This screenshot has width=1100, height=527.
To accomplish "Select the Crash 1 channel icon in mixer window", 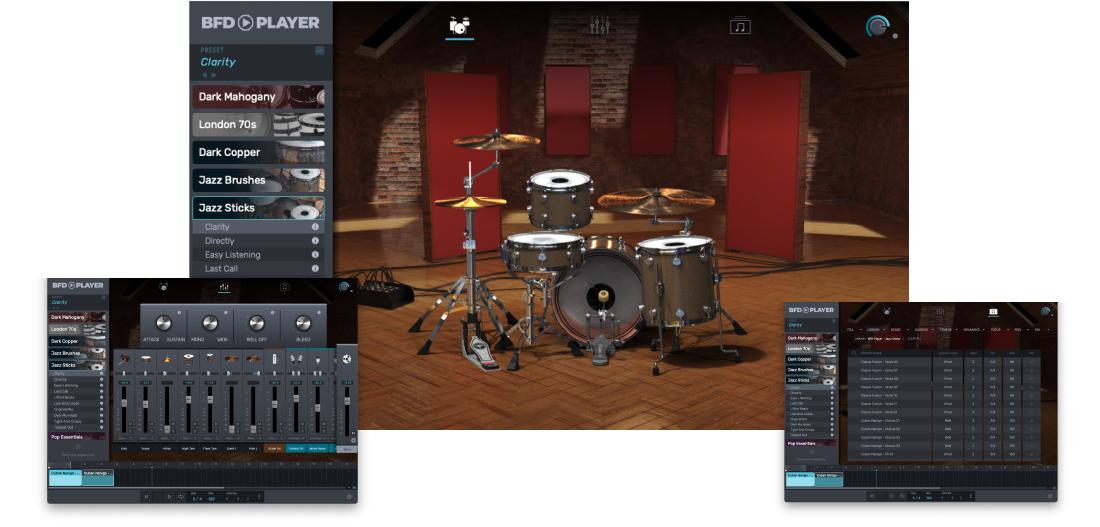I will (232, 359).
